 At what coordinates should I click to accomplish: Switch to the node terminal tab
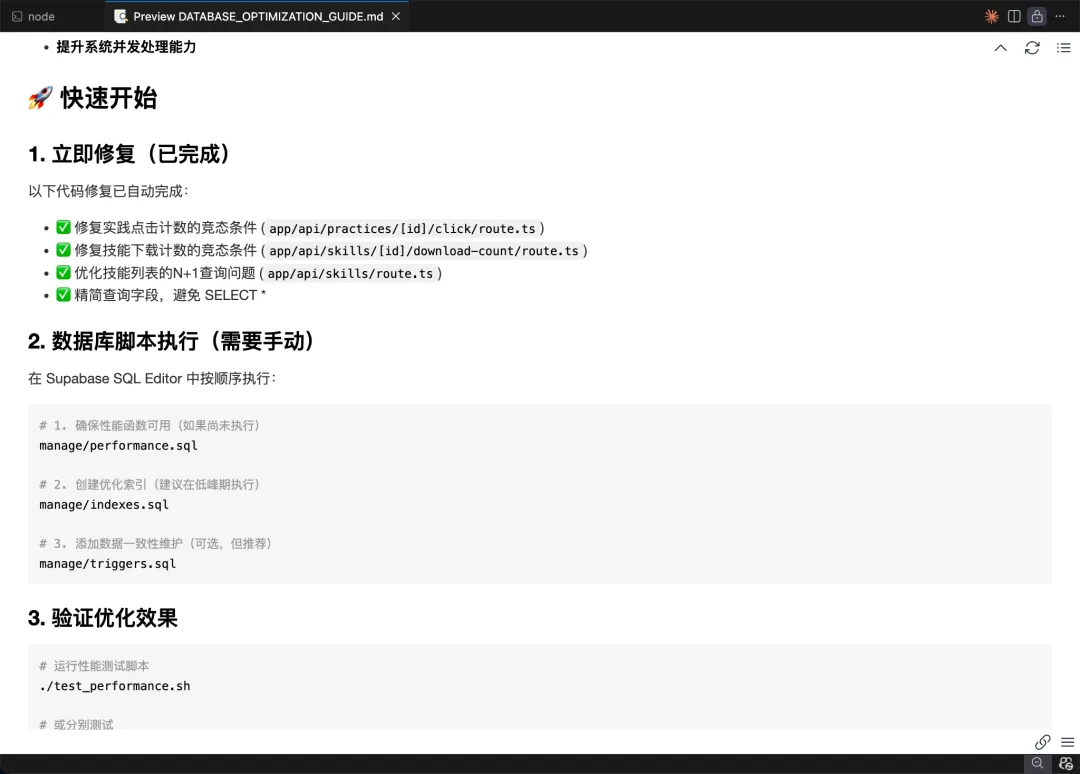pos(41,16)
